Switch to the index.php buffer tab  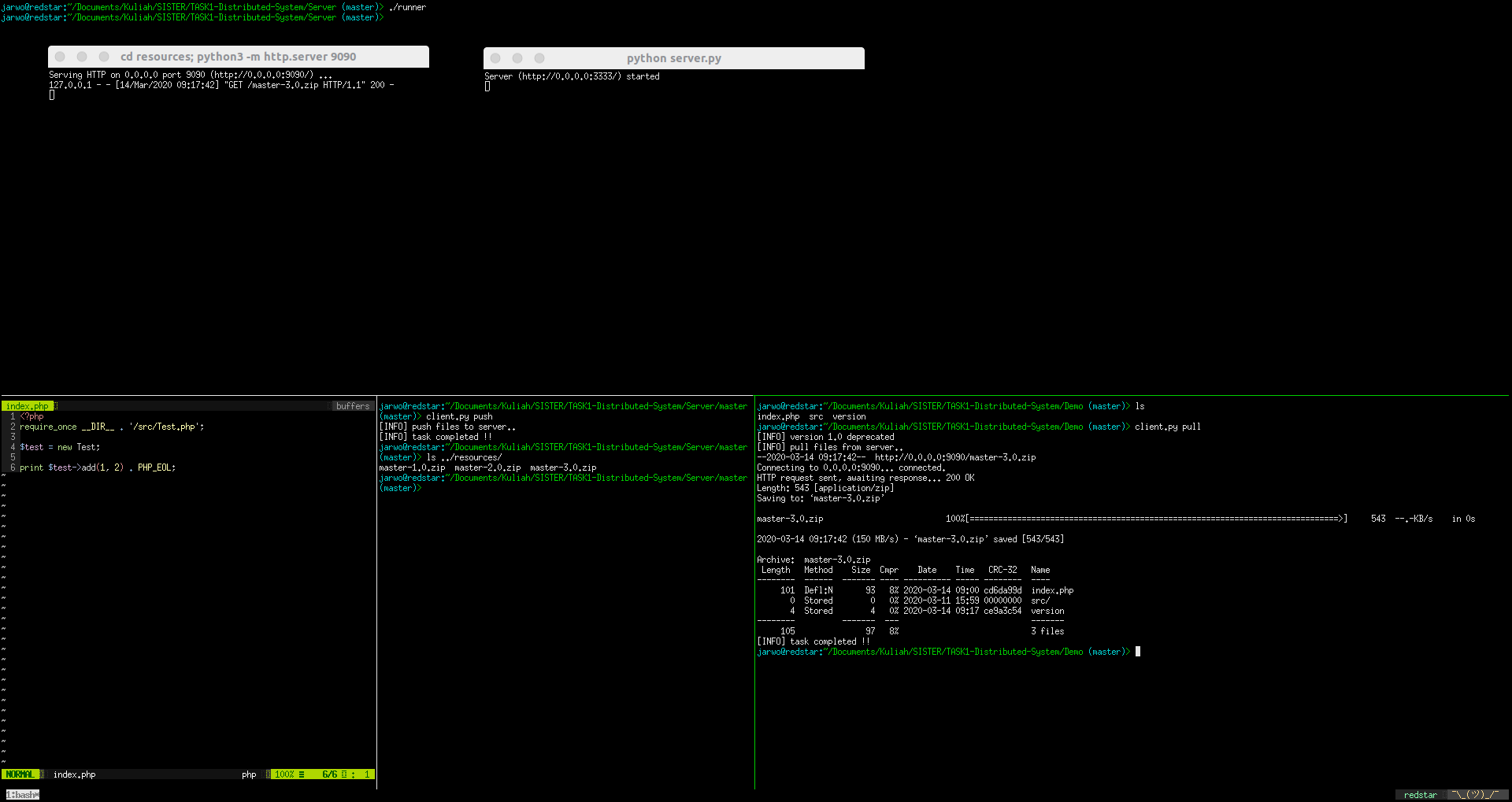click(28, 405)
